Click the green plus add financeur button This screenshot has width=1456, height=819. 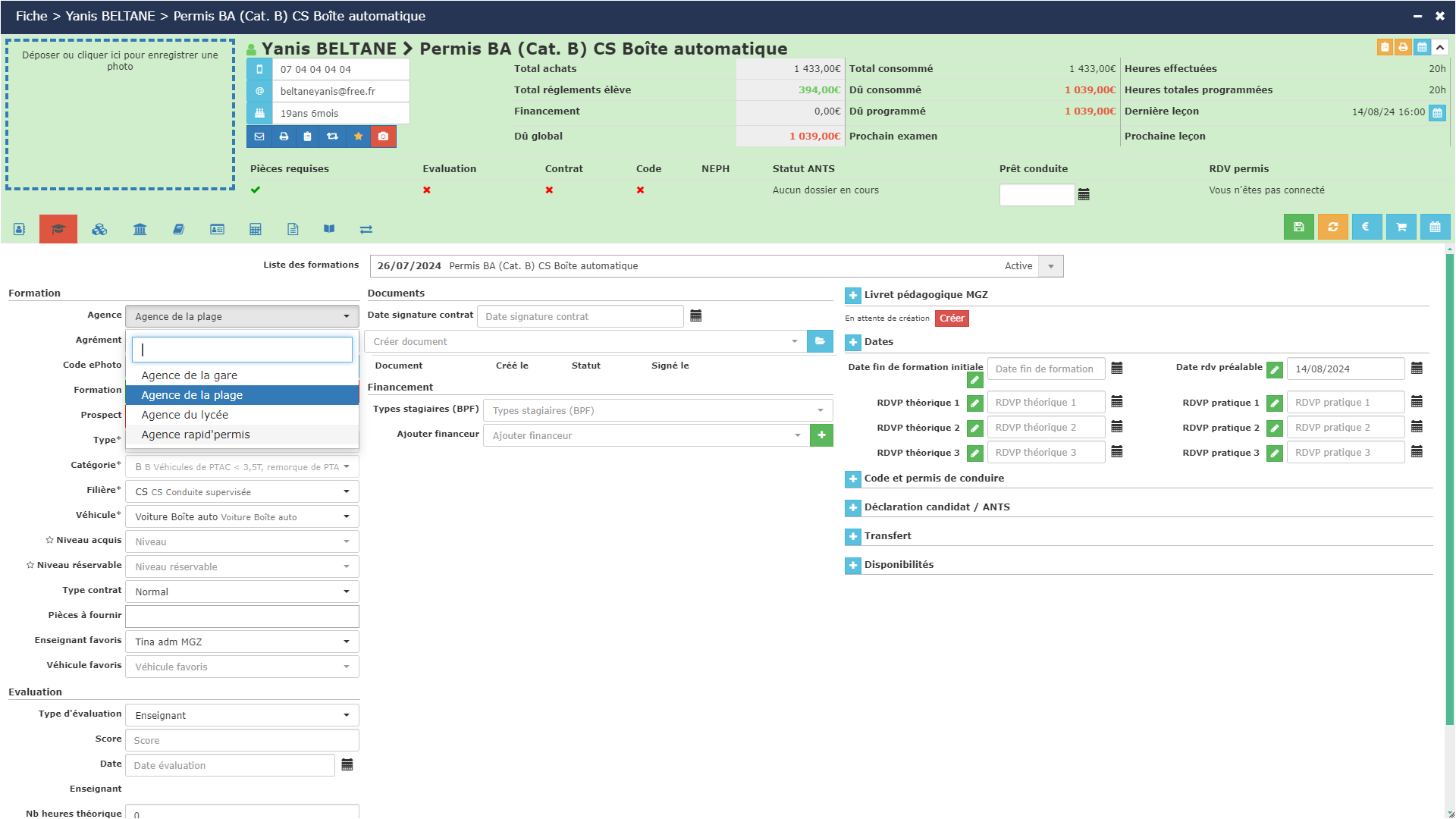[821, 435]
